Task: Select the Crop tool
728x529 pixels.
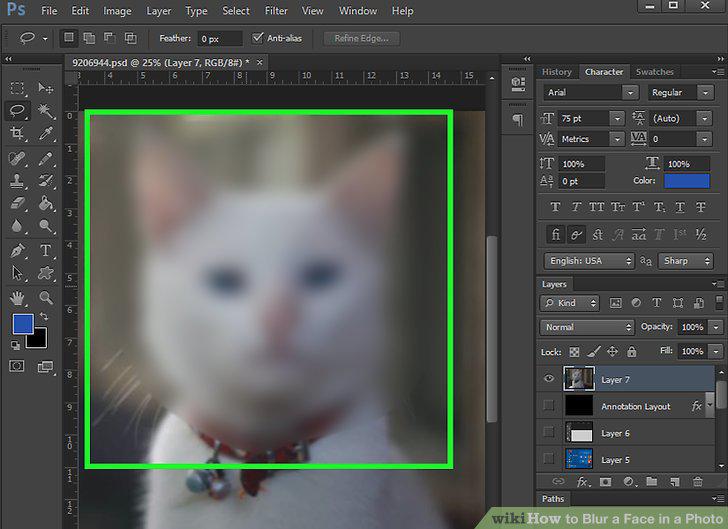Action: (17, 134)
